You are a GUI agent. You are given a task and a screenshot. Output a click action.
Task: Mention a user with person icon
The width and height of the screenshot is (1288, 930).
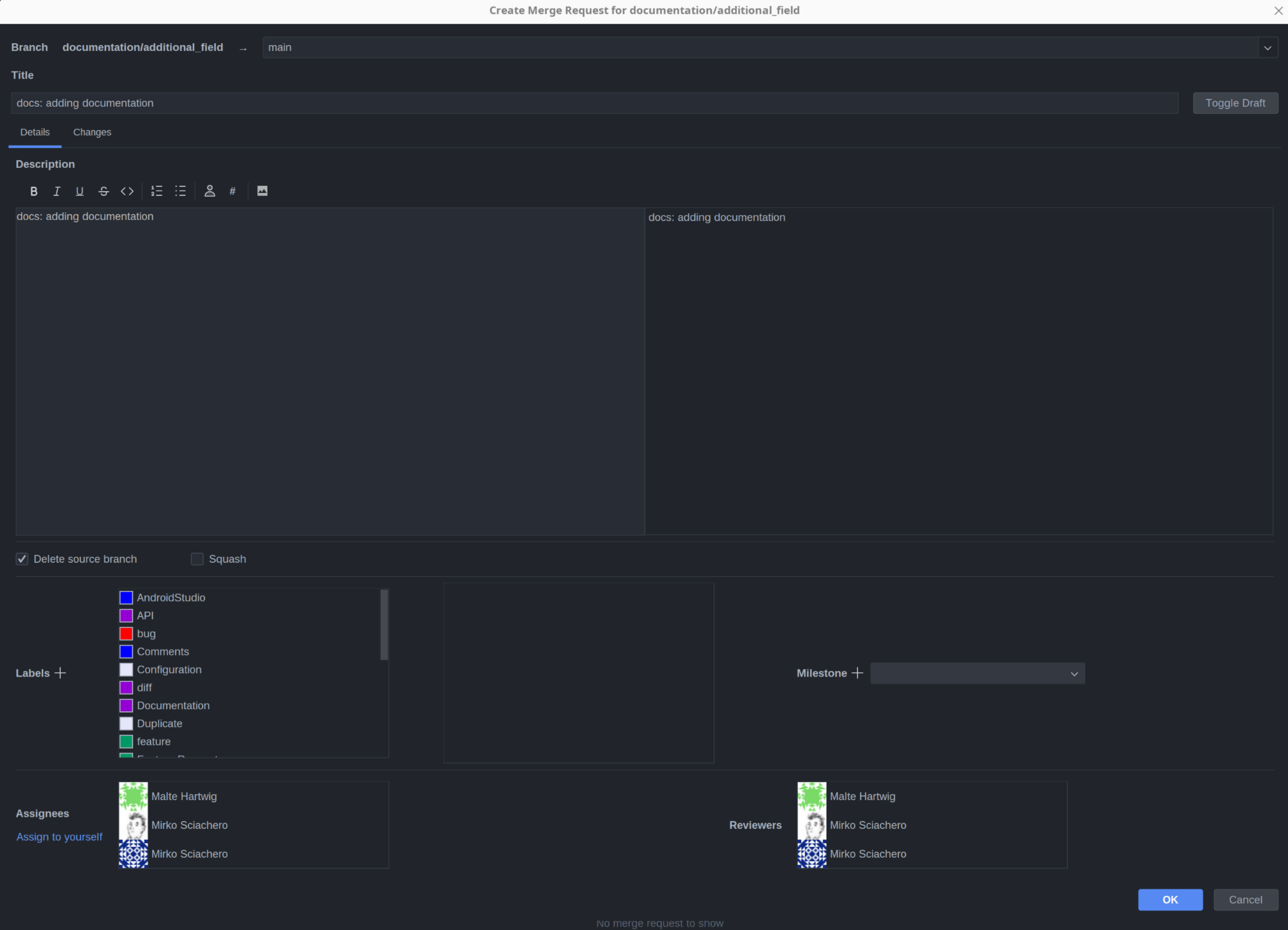click(x=210, y=191)
